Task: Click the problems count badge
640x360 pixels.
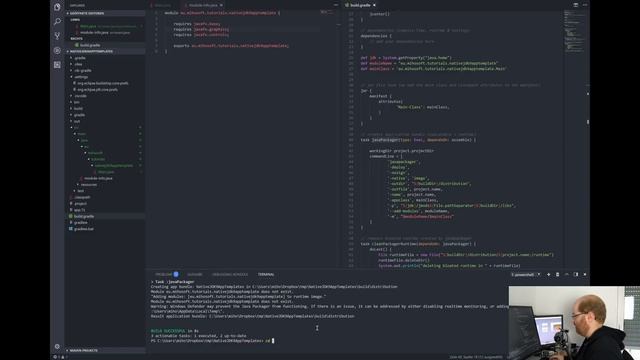Action: click(x=176, y=274)
